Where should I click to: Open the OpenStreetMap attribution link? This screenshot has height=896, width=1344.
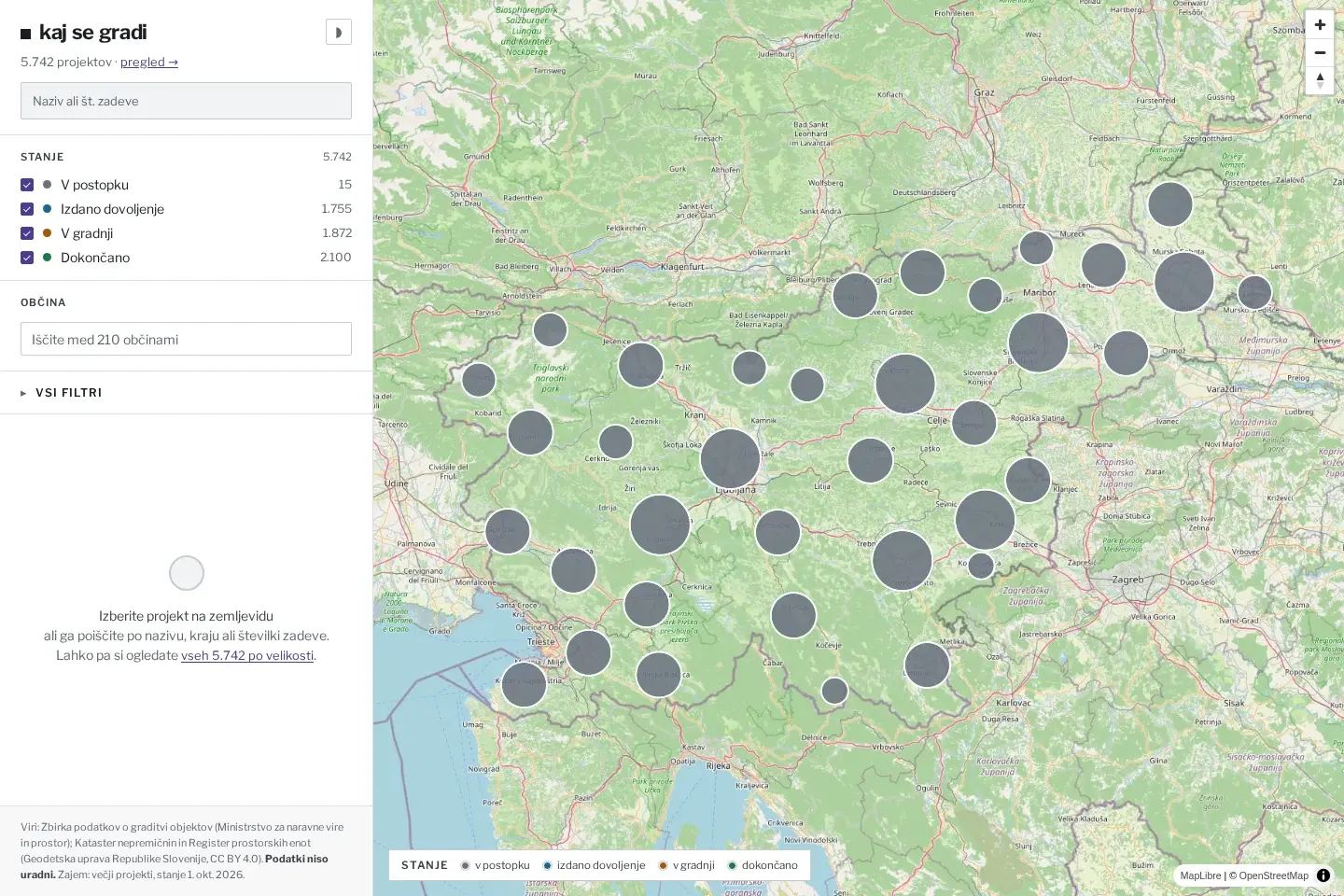point(1274,875)
